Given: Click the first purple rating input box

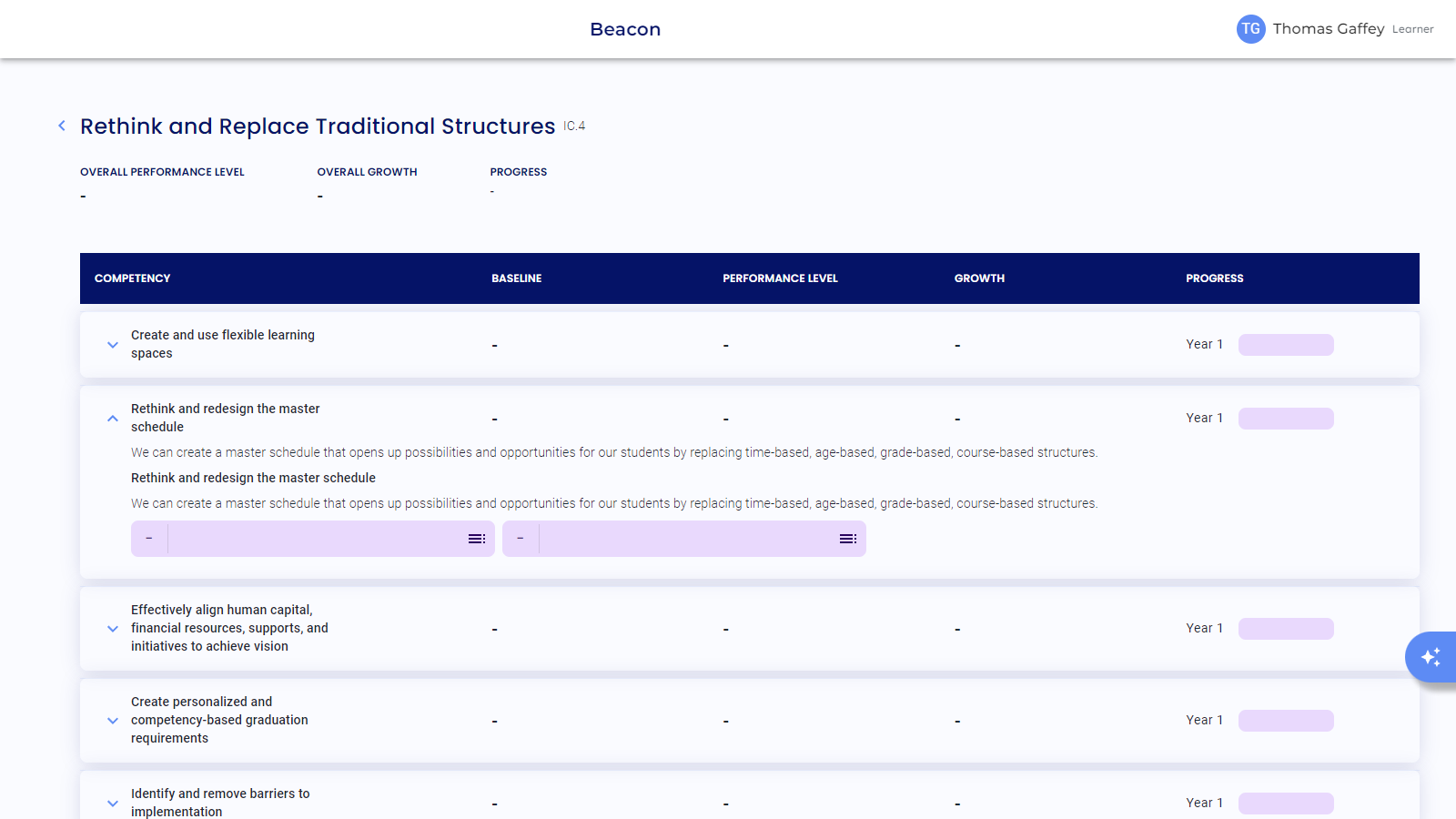Looking at the screenshot, I should click(314, 539).
